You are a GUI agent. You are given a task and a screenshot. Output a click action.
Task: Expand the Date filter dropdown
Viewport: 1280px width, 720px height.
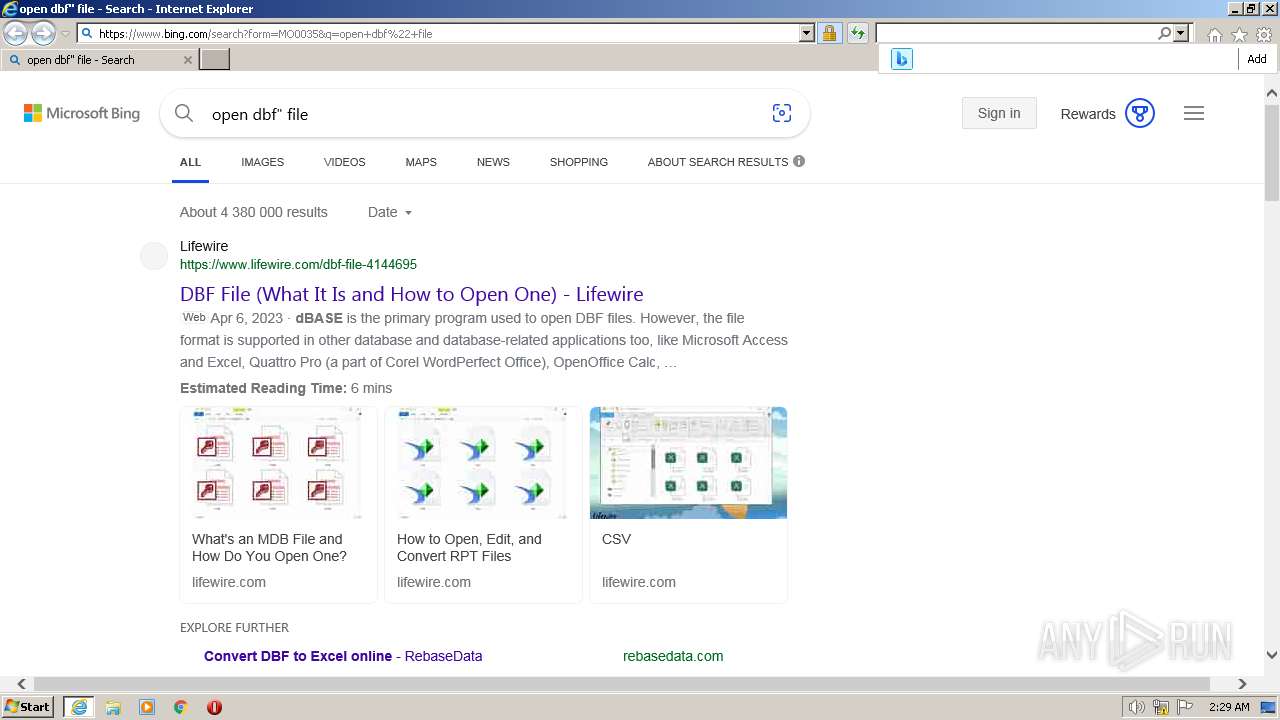[390, 212]
